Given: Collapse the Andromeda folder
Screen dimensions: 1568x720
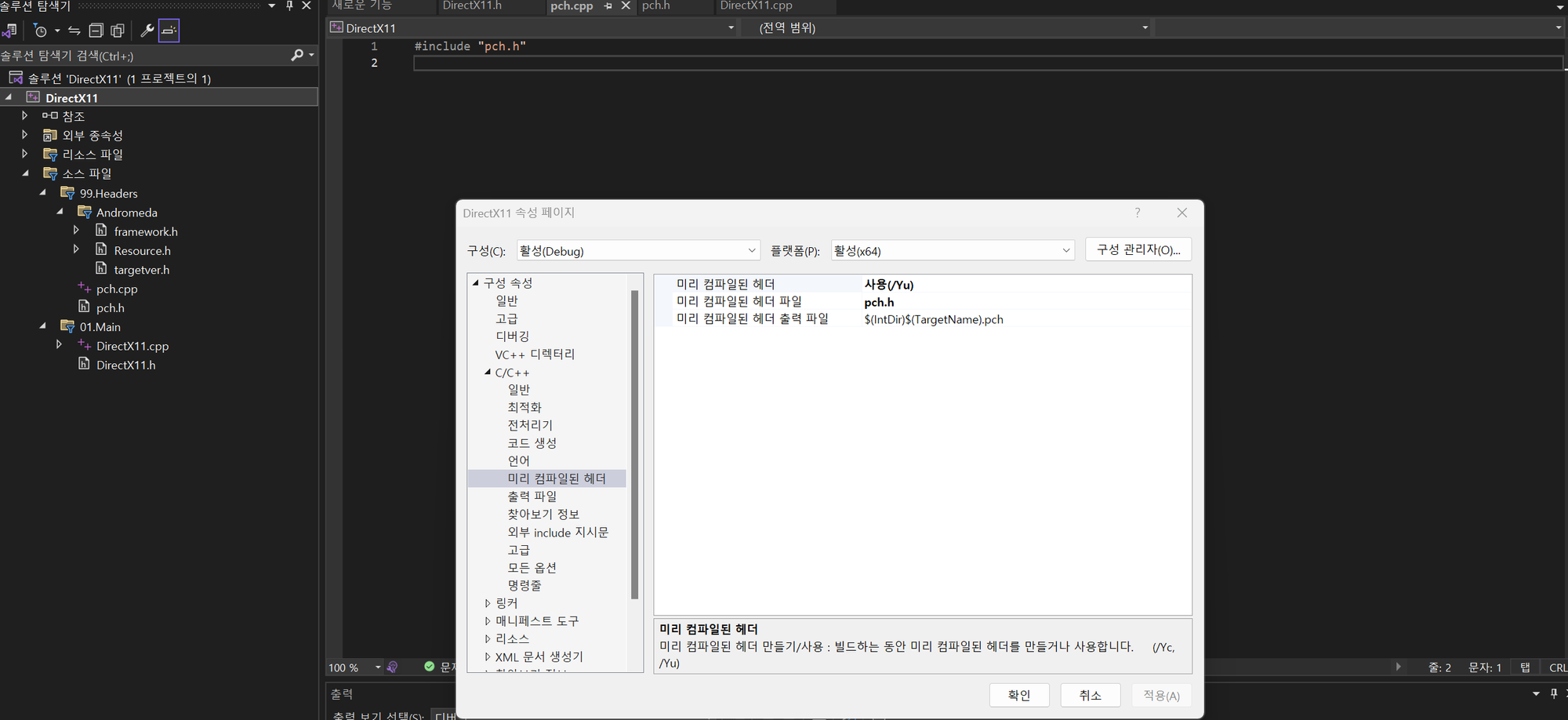Looking at the screenshot, I should pyautogui.click(x=60, y=212).
